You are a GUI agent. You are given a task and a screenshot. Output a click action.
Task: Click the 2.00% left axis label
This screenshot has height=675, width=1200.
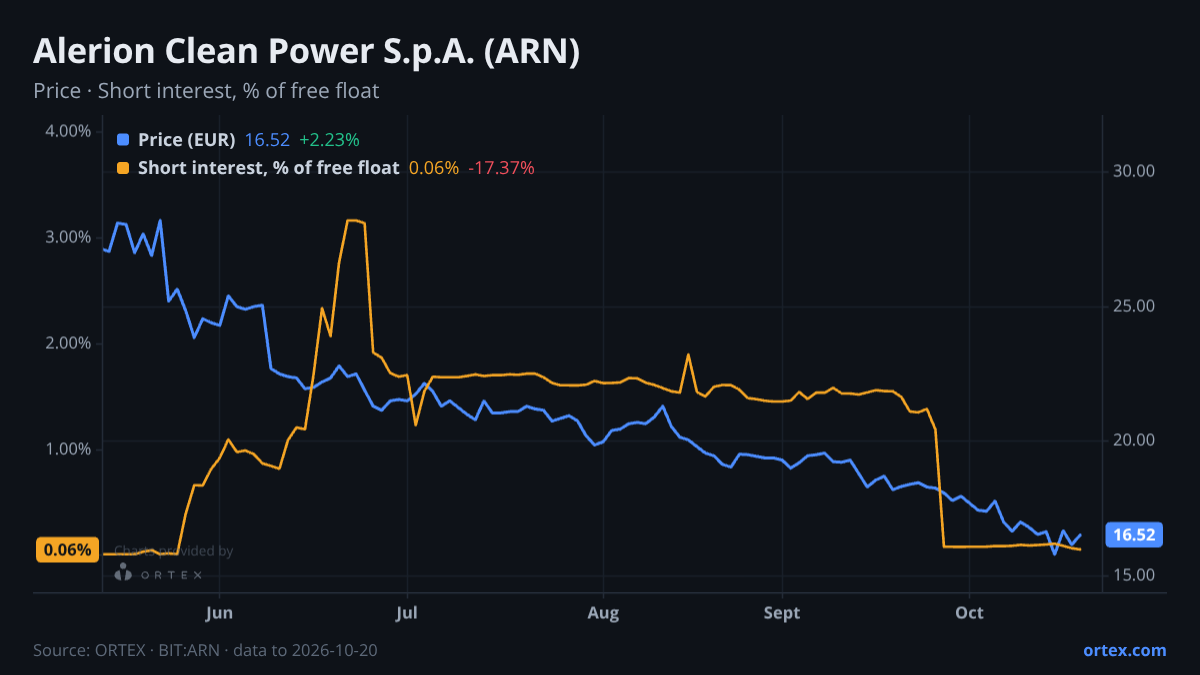click(68, 343)
